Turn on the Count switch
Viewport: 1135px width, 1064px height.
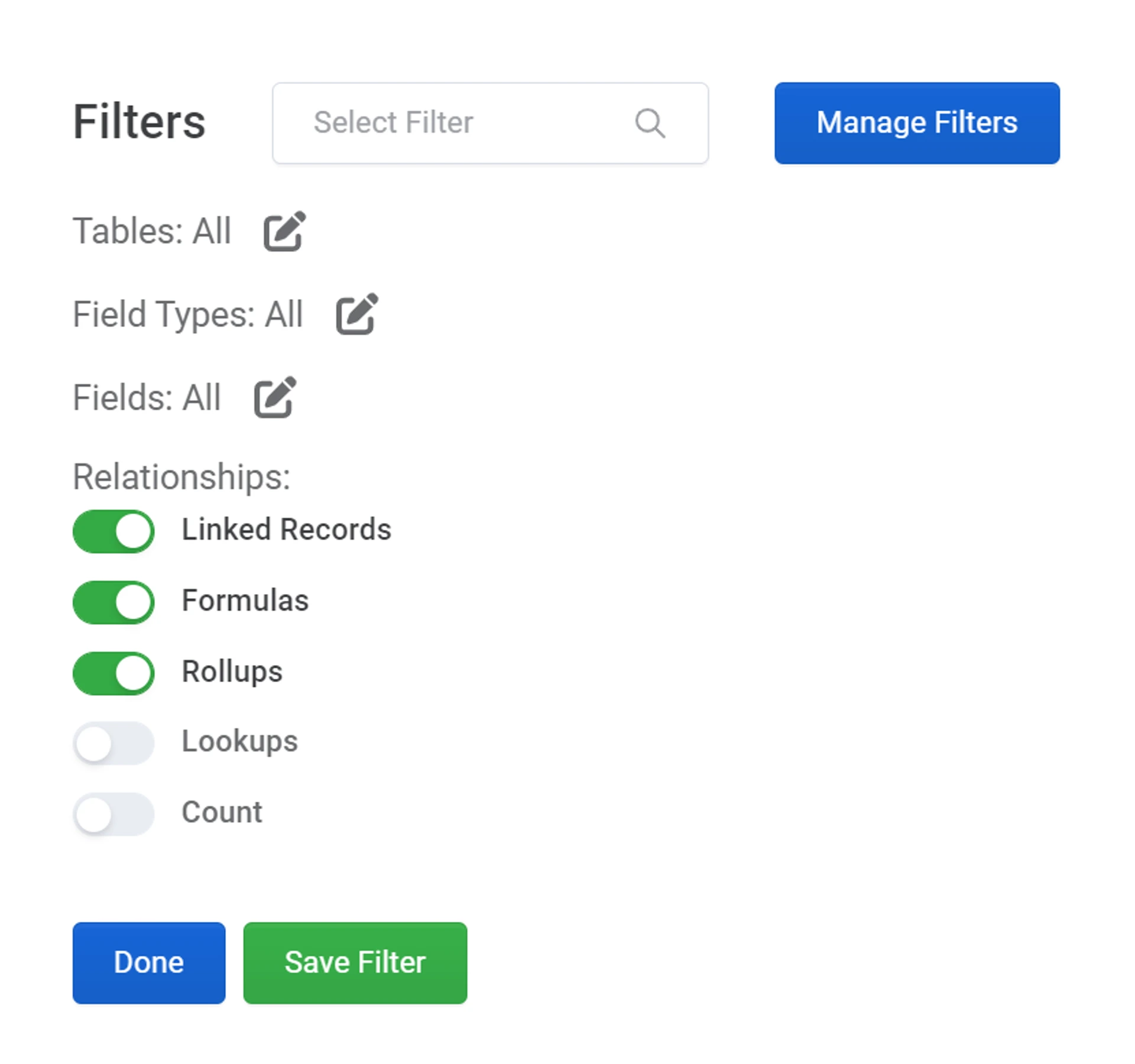113,814
